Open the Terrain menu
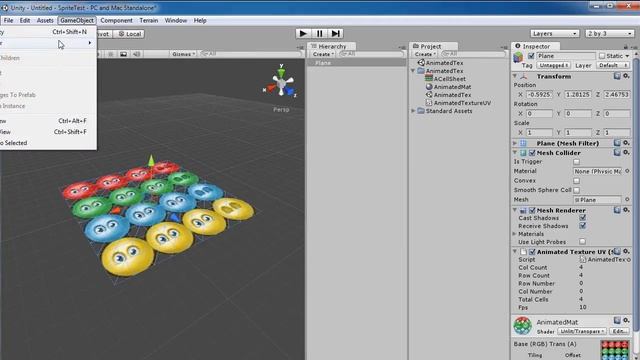This screenshot has height=360, width=640. [149, 20]
